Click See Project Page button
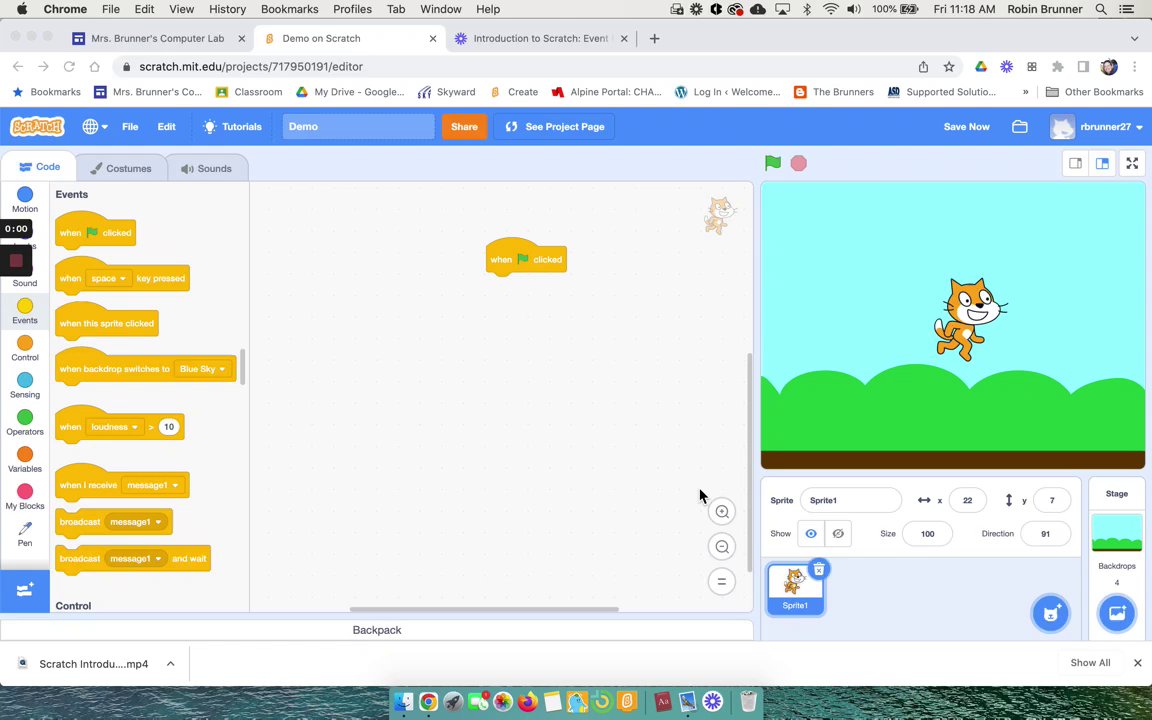 [x=555, y=126]
